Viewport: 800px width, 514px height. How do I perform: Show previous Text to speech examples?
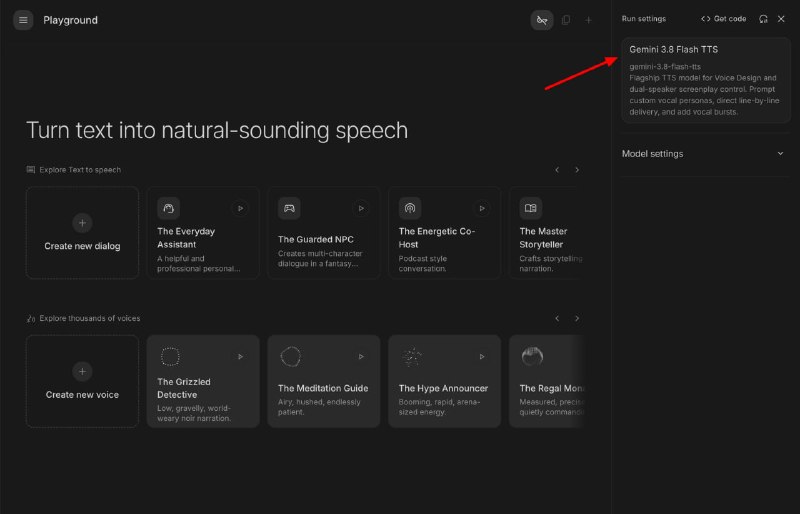(557, 170)
